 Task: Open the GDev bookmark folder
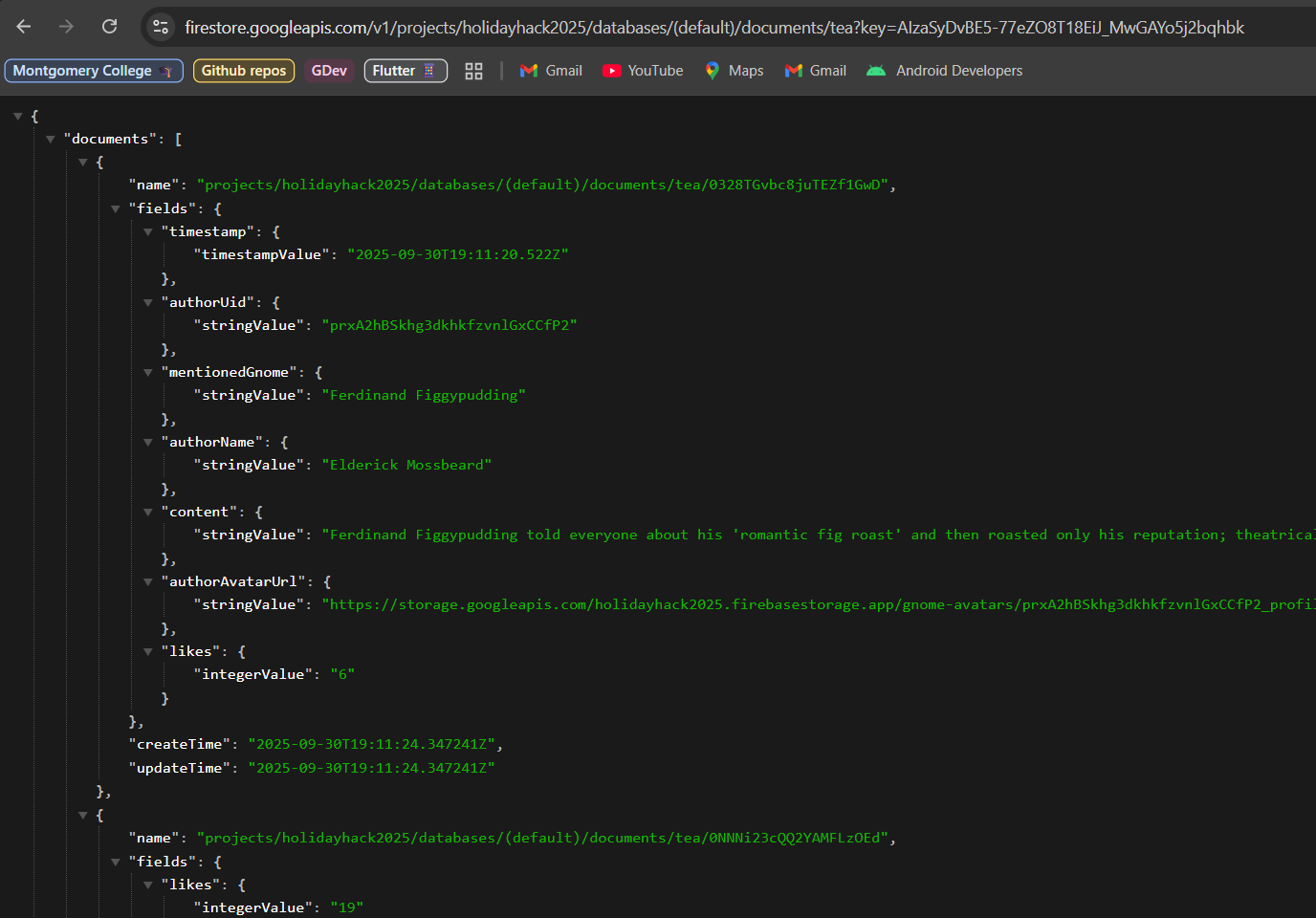pos(329,71)
